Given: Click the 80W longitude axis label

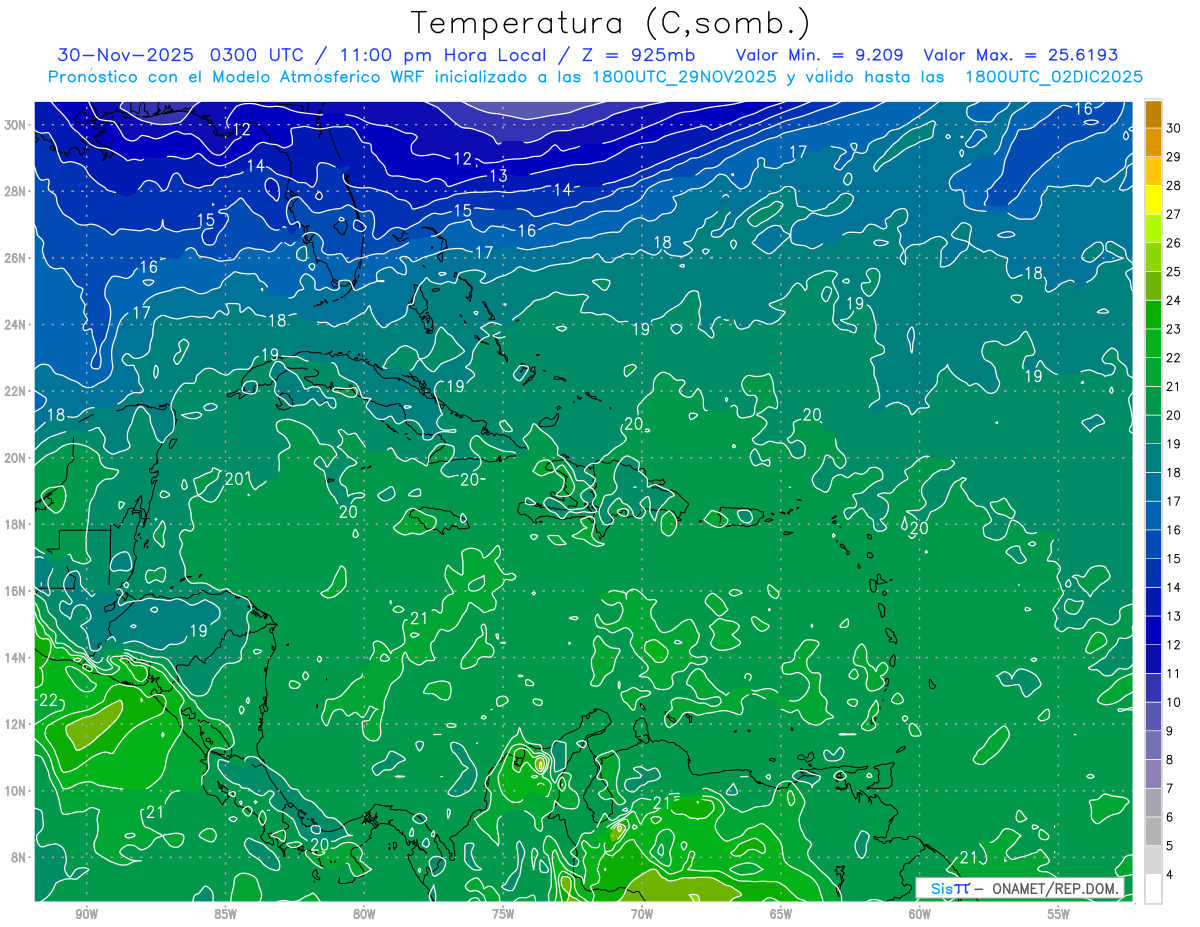Looking at the screenshot, I should (364, 914).
